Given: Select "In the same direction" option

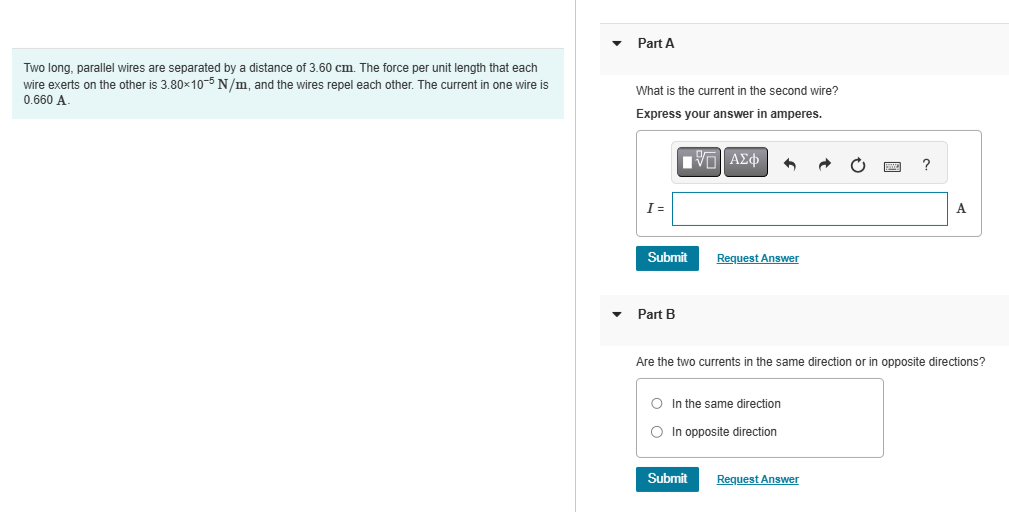Looking at the screenshot, I should point(656,404).
